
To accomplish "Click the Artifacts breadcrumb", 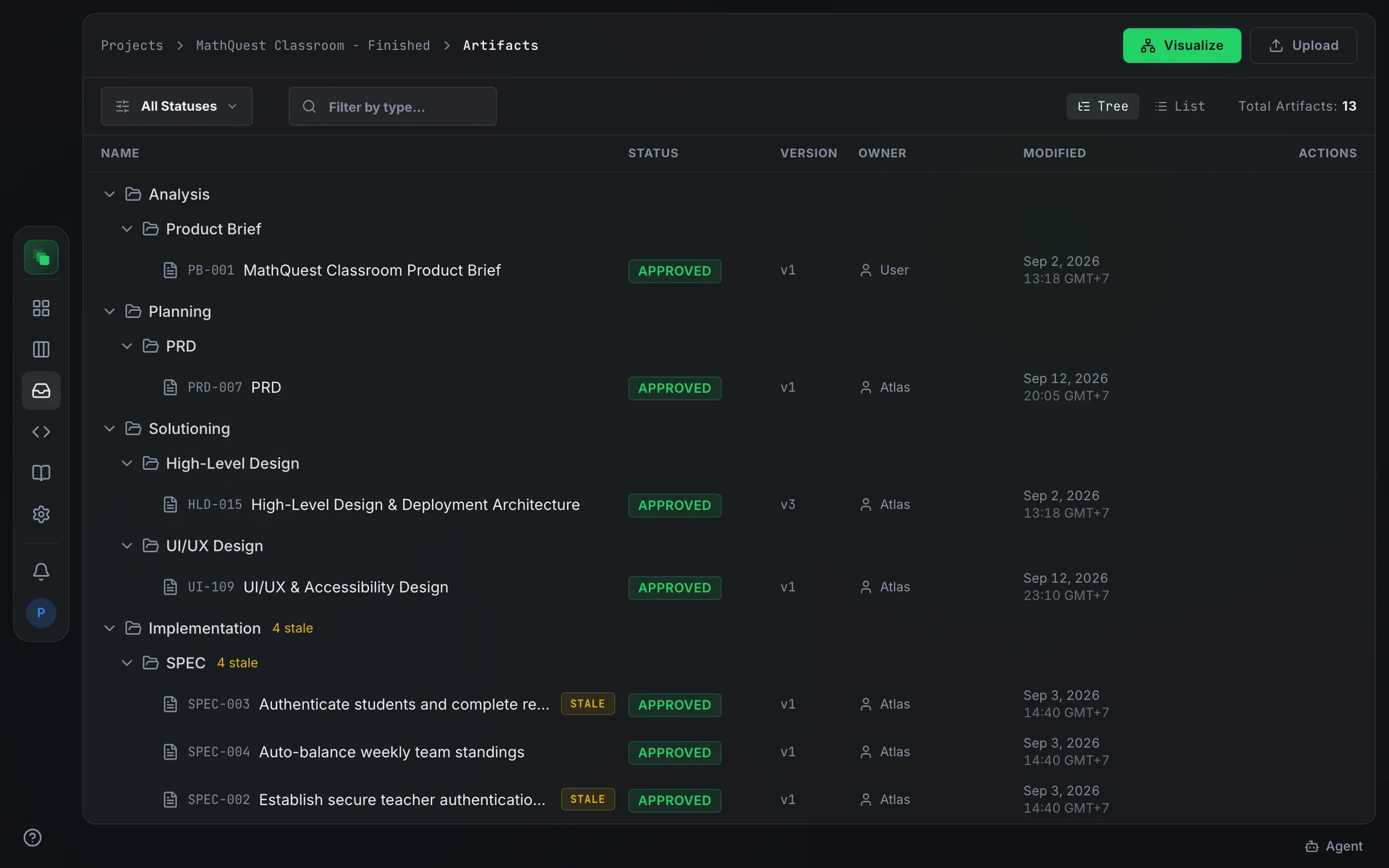I will (x=501, y=46).
